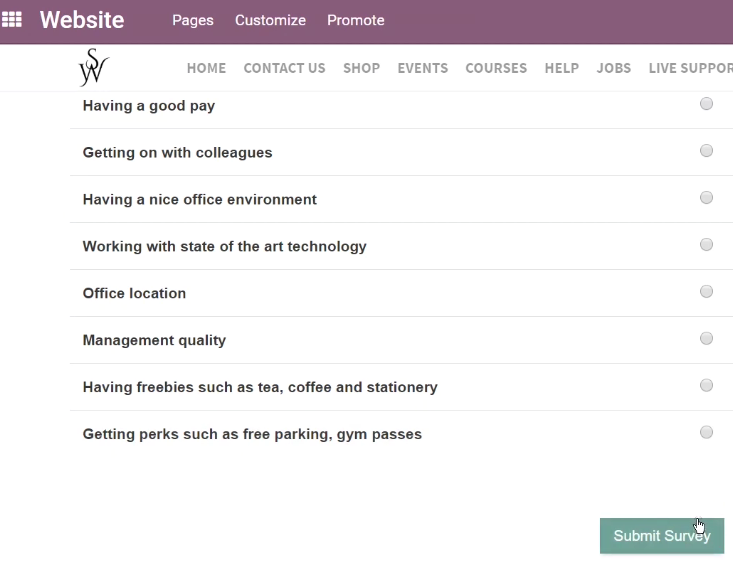Open the Customize menu
The image size is (733, 565).
tap(270, 20)
